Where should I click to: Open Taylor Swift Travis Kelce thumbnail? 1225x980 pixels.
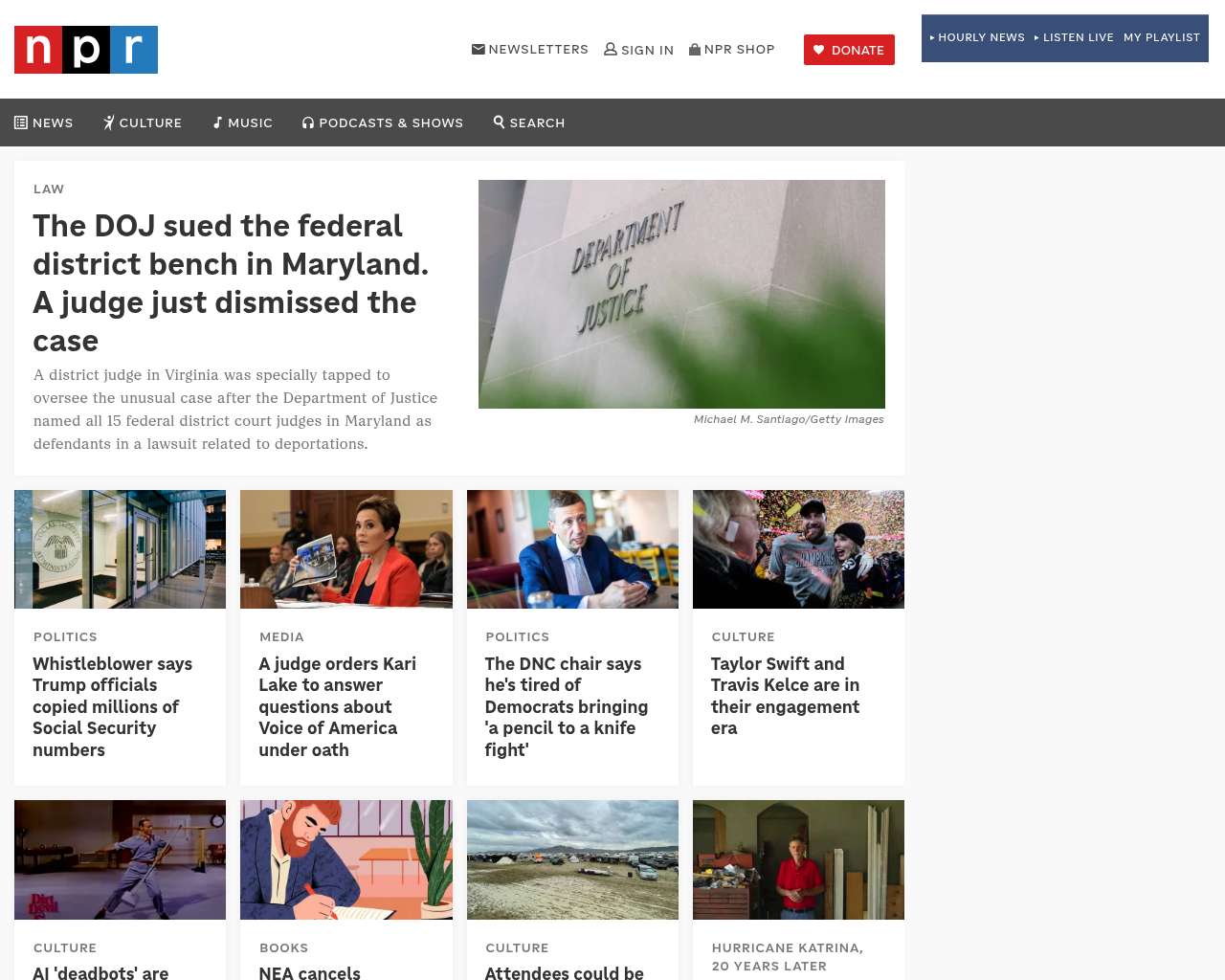tap(798, 549)
